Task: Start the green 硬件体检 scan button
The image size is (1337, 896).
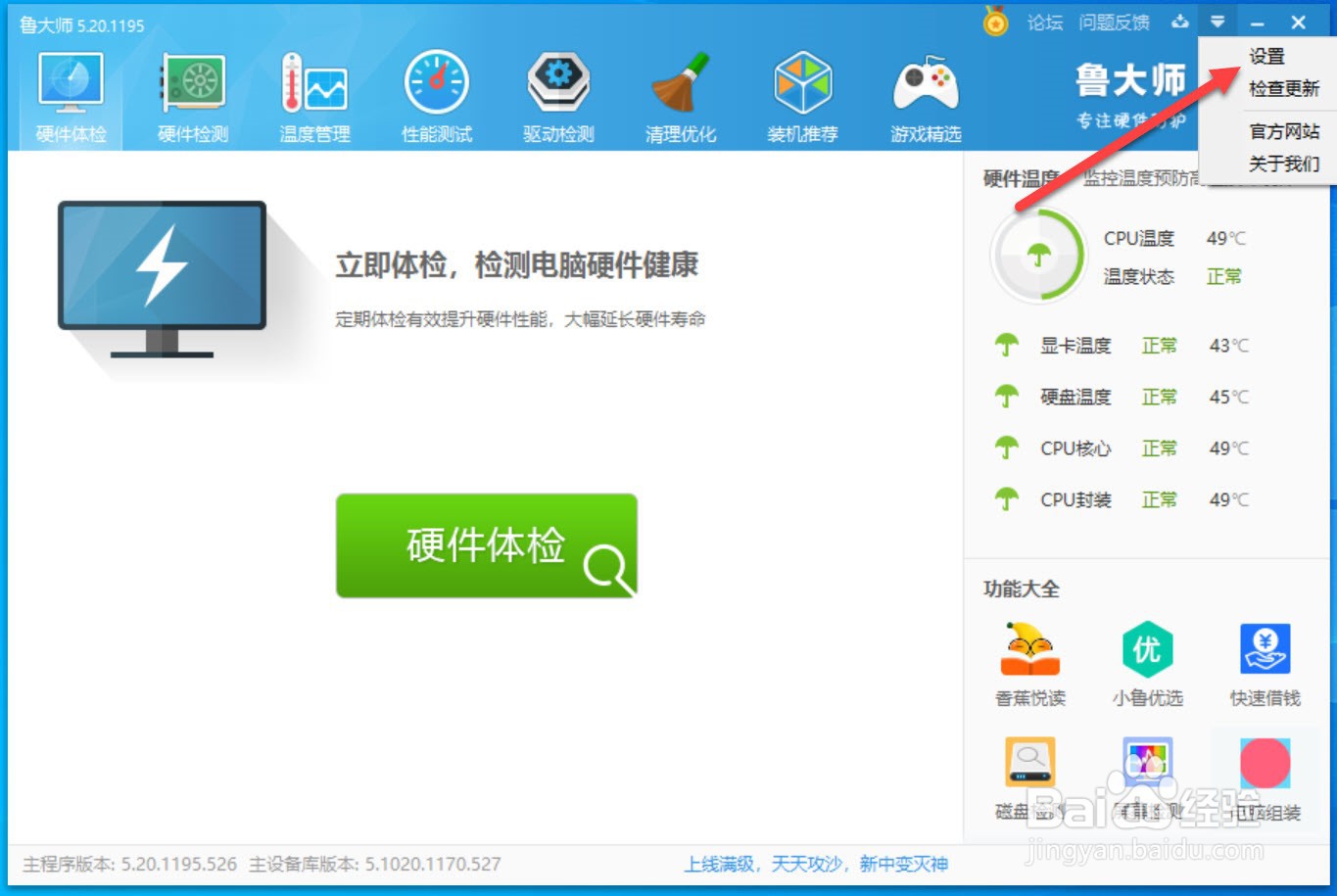Action: (487, 545)
